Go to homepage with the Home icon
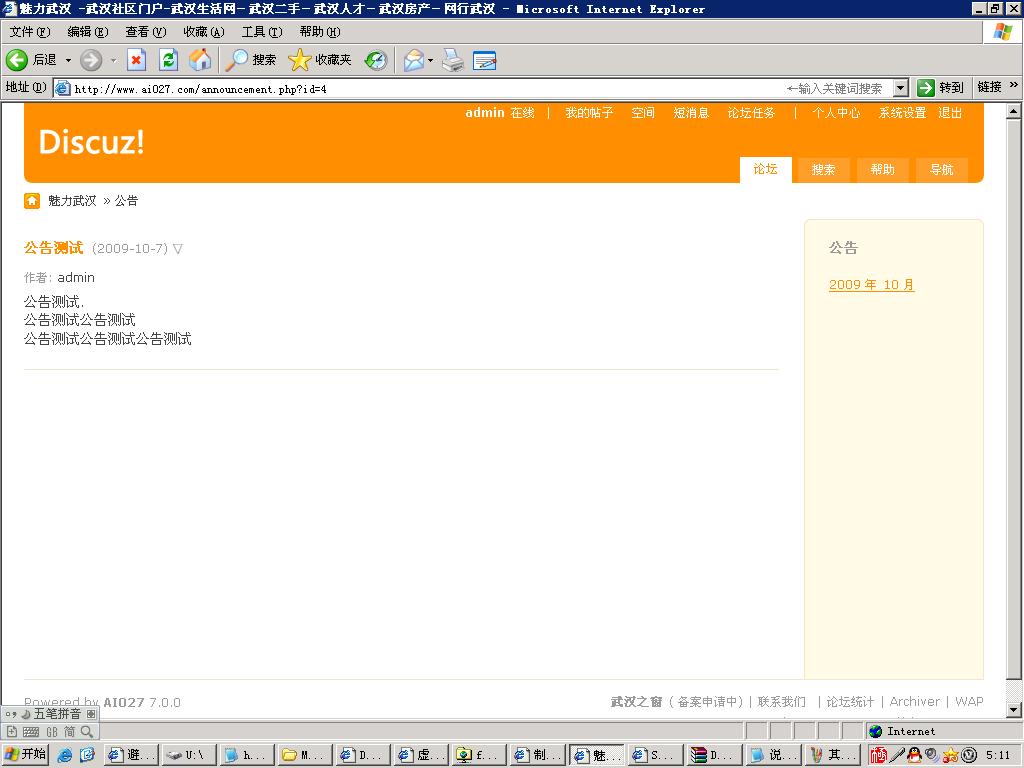The height and width of the screenshot is (768, 1024). pos(202,60)
